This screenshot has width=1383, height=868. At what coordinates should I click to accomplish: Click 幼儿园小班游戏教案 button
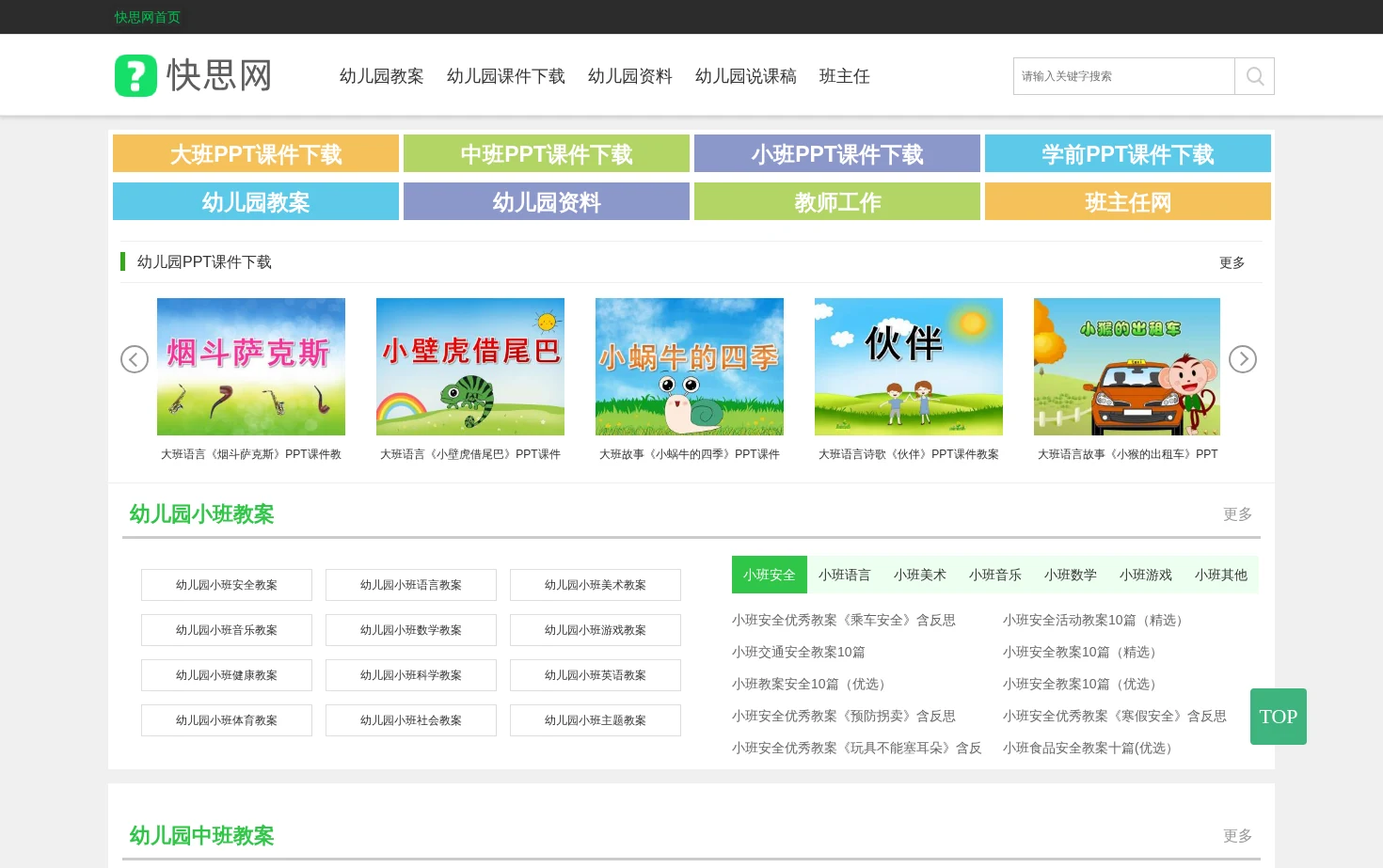596,630
